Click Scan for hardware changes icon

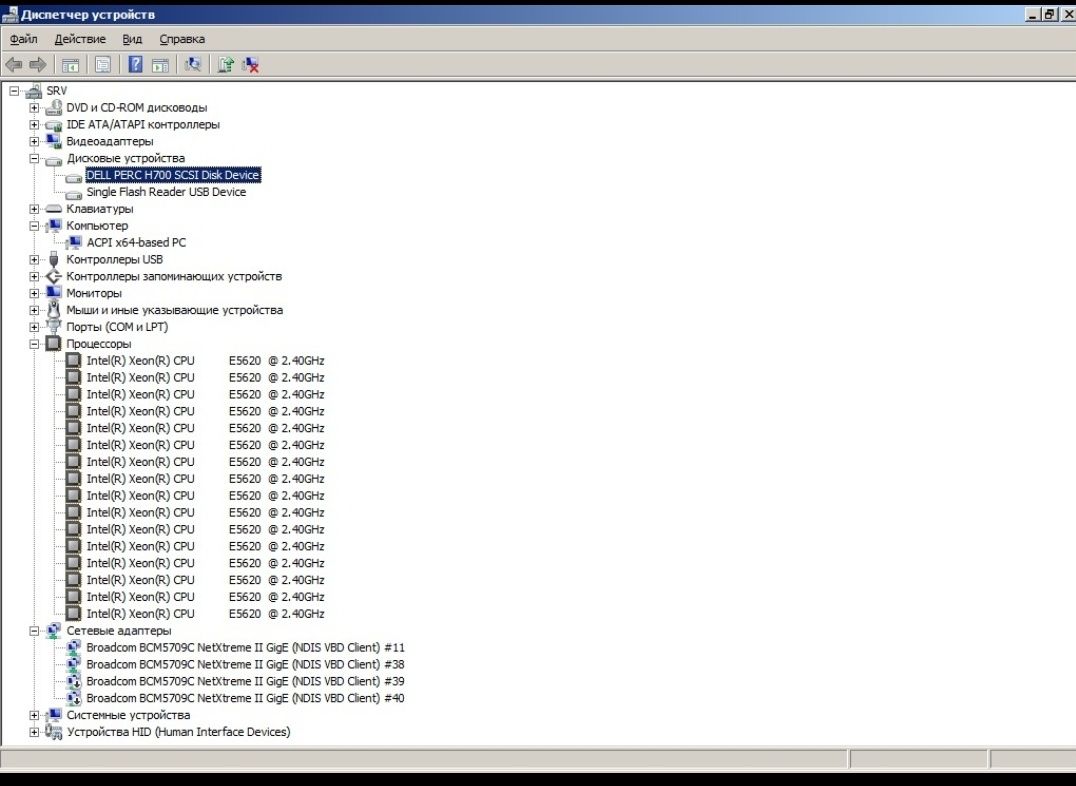tap(193, 65)
